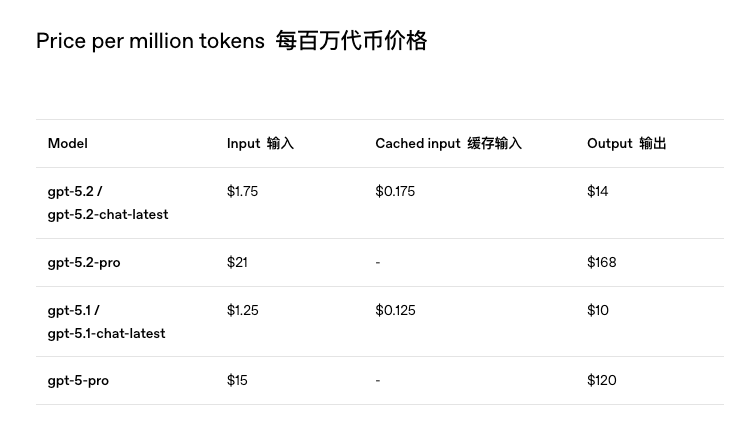Click the $120 output price
The image size is (748, 425).
(602, 380)
